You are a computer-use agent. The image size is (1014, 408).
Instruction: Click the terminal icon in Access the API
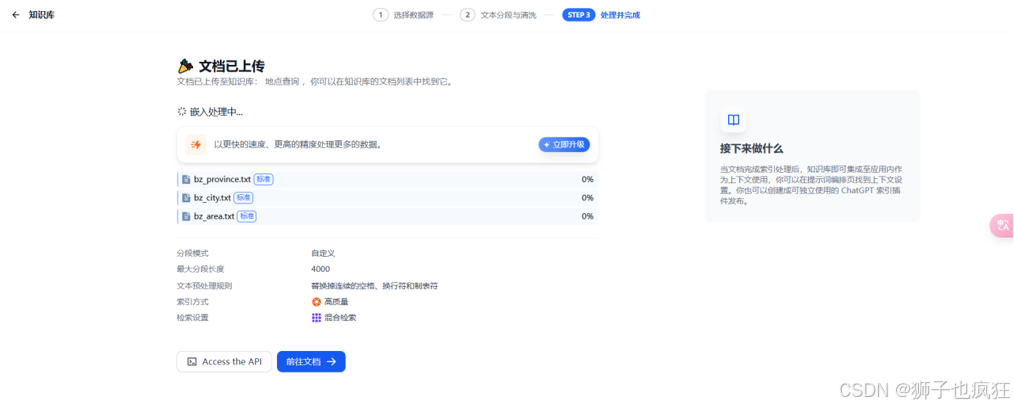[x=191, y=361]
